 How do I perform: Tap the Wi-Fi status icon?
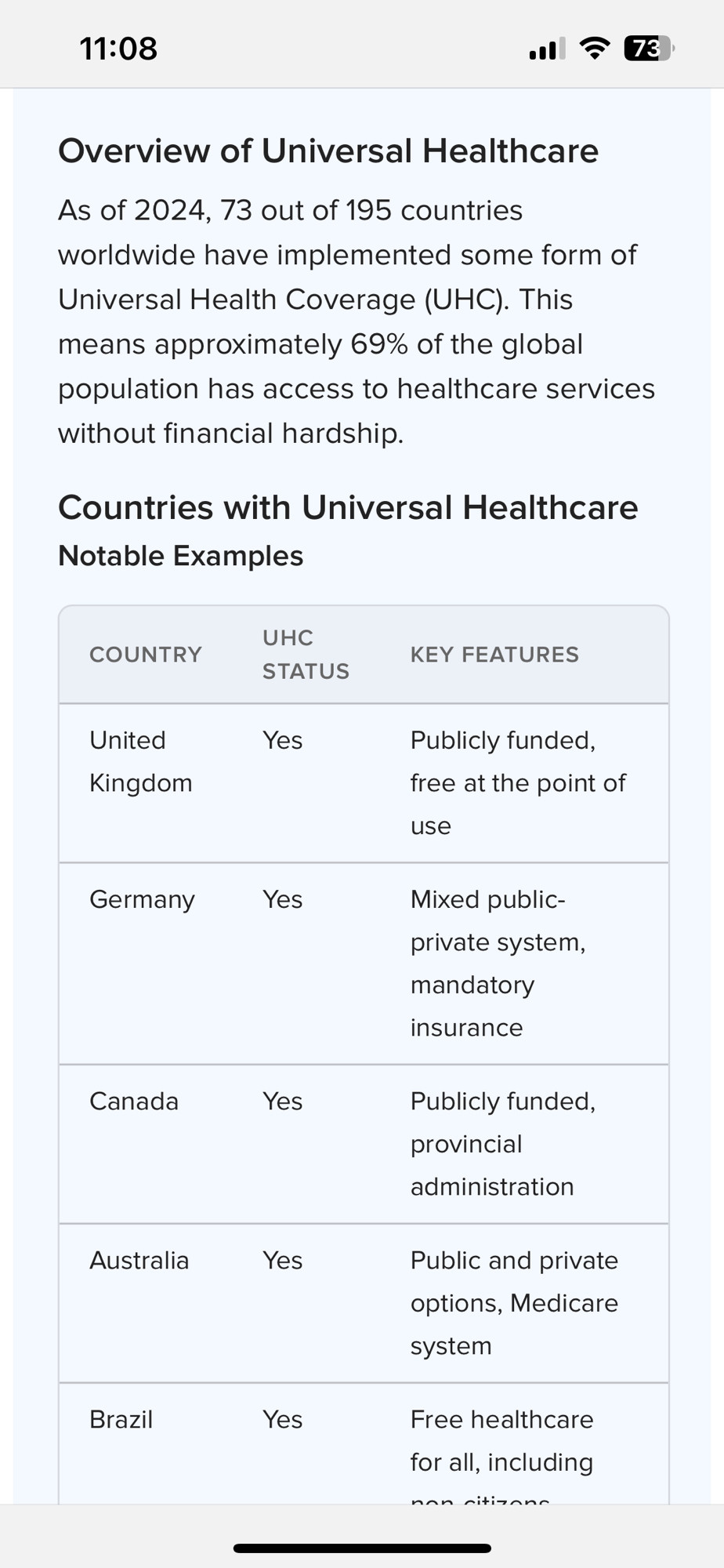click(595, 49)
